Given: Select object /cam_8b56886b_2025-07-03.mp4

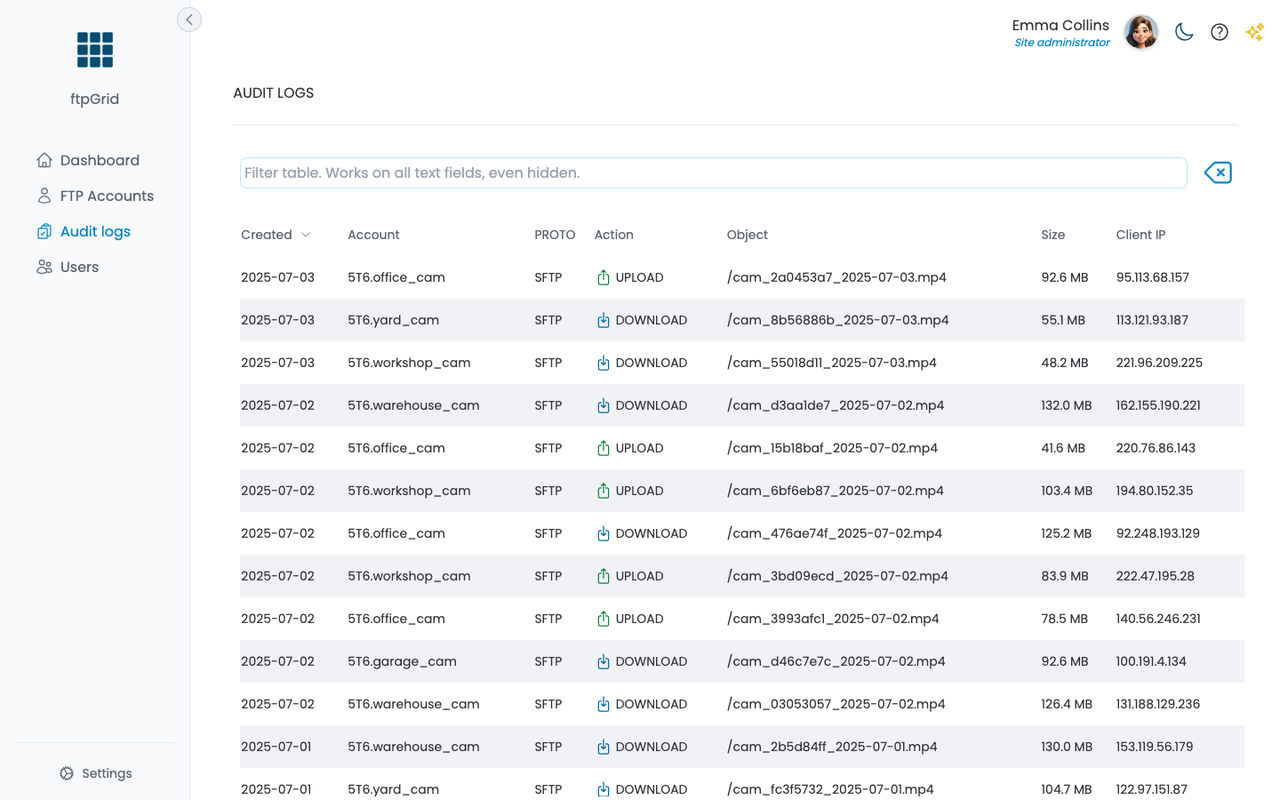Looking at the screenshot, I should pyautogui.click(x=838, y=320).
